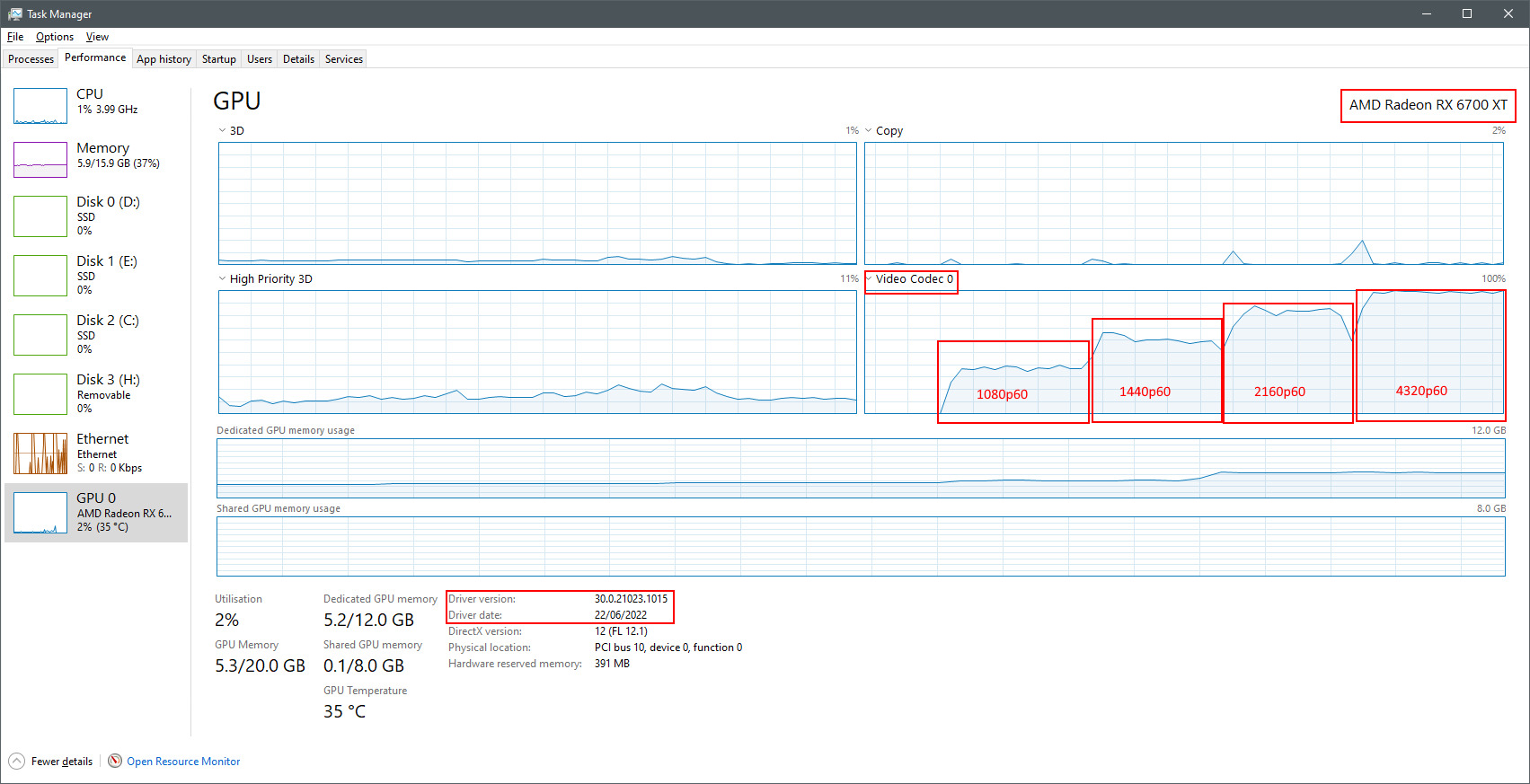
Task: Click driver date 22/06/2022 value
Action: coord(621,615)
